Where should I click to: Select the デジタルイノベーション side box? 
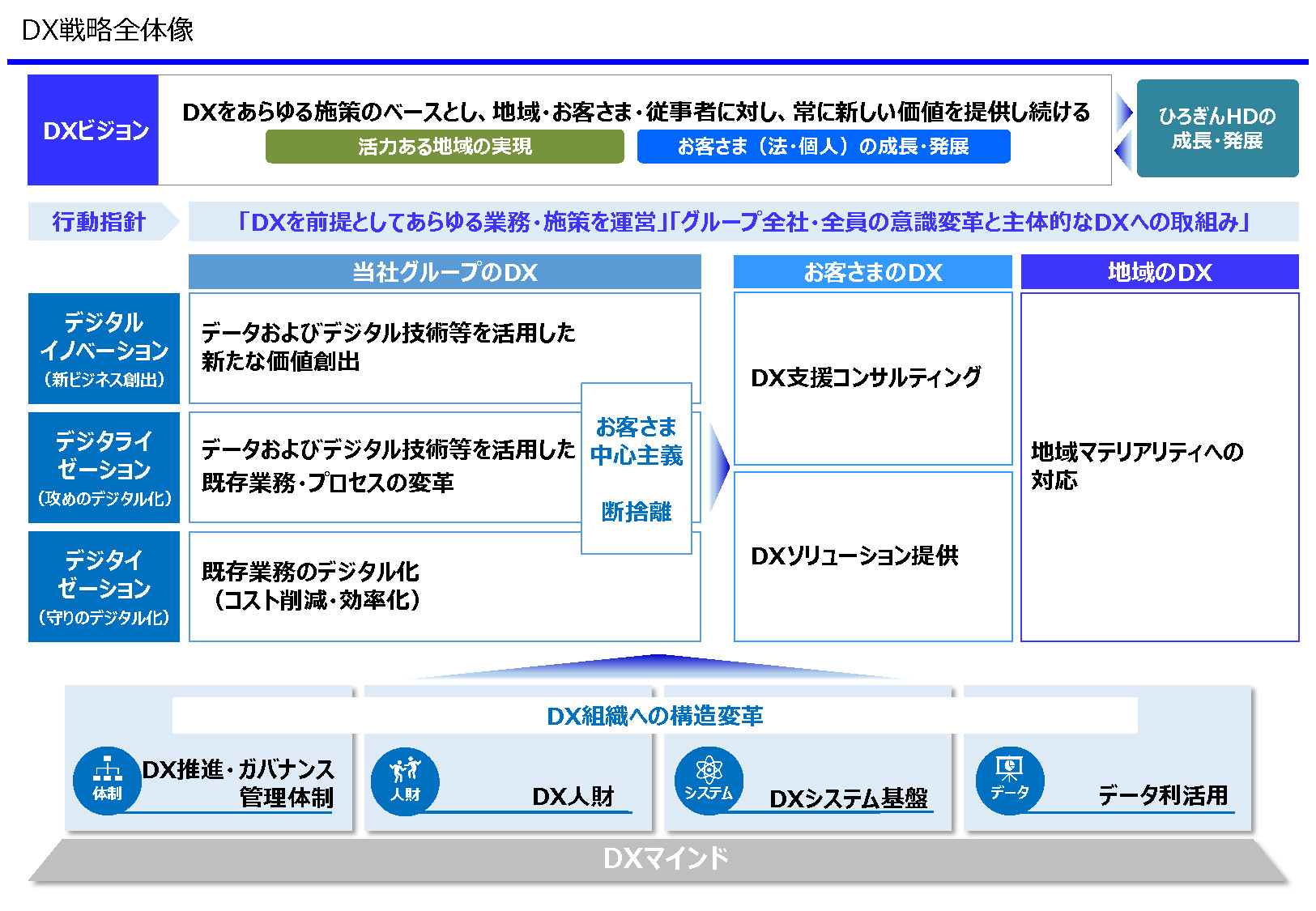104,349
